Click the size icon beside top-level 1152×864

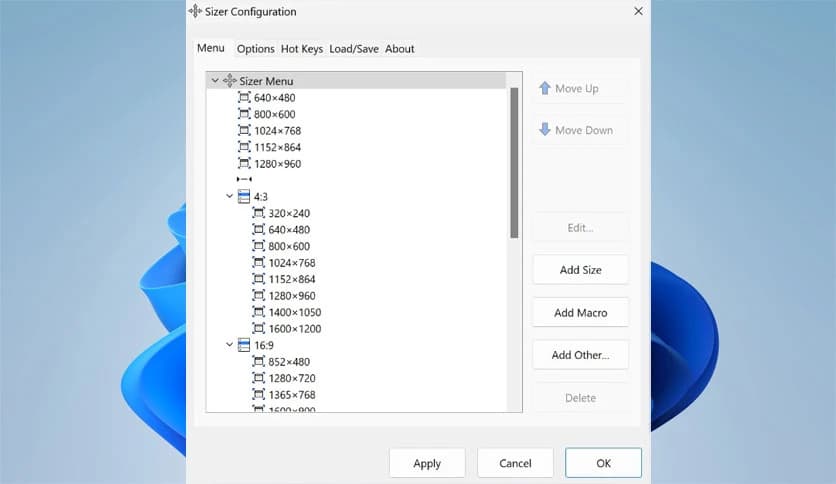244,147
